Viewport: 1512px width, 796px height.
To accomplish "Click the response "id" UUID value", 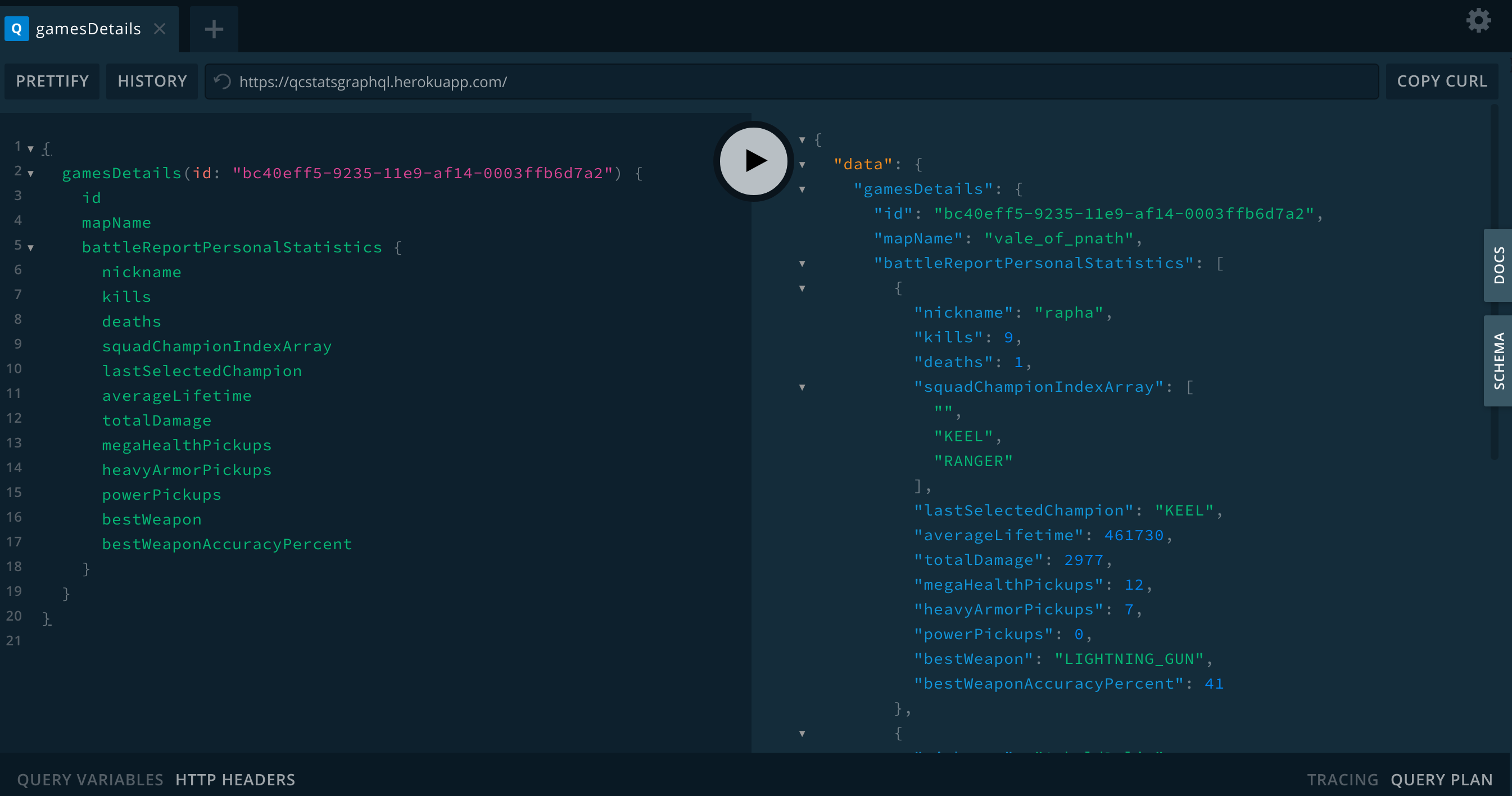I will 1124,214.
